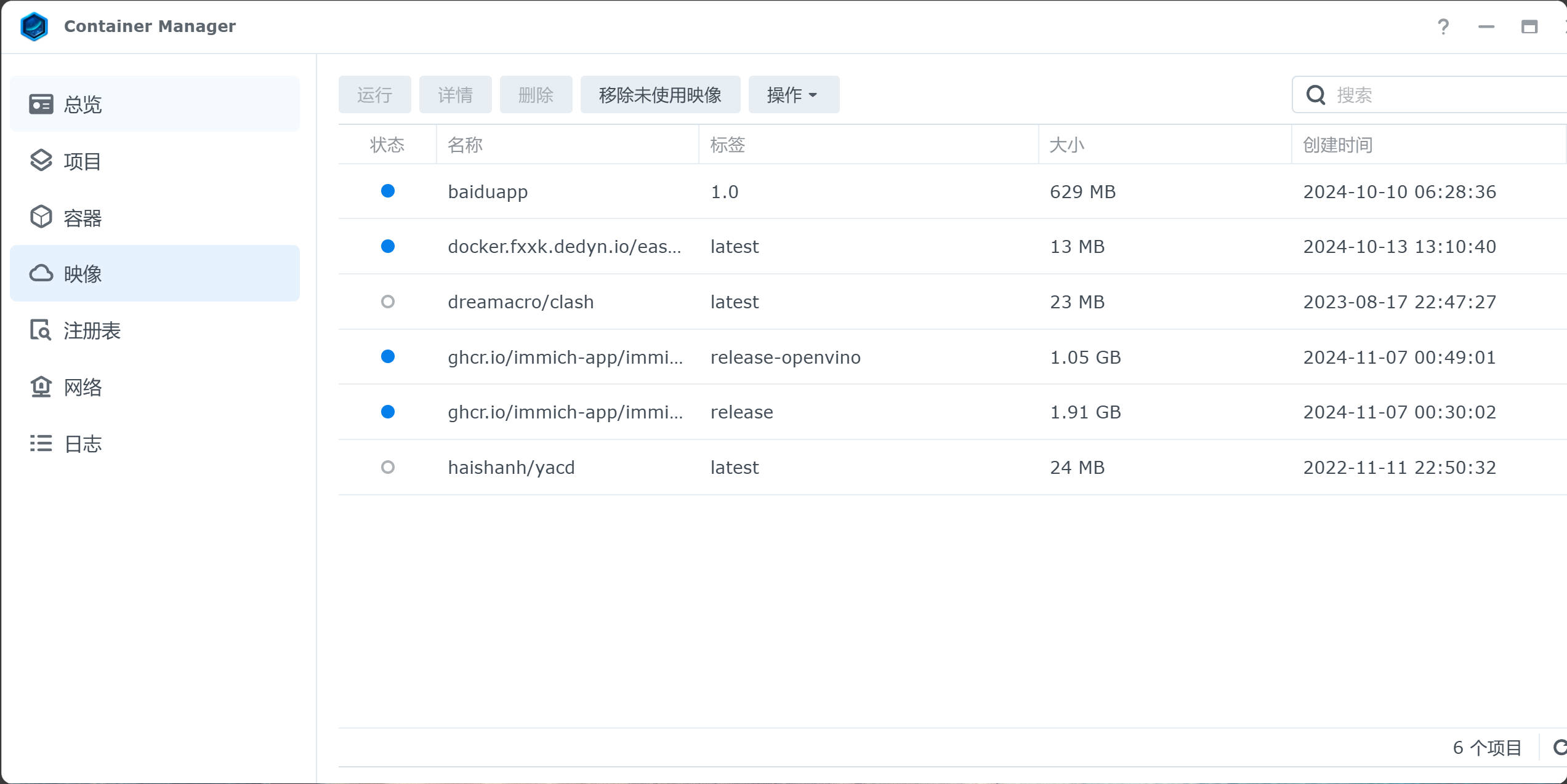Open the 操作 actions dropdown
This screenshot has height=784, width=1567.
(793, 94)
